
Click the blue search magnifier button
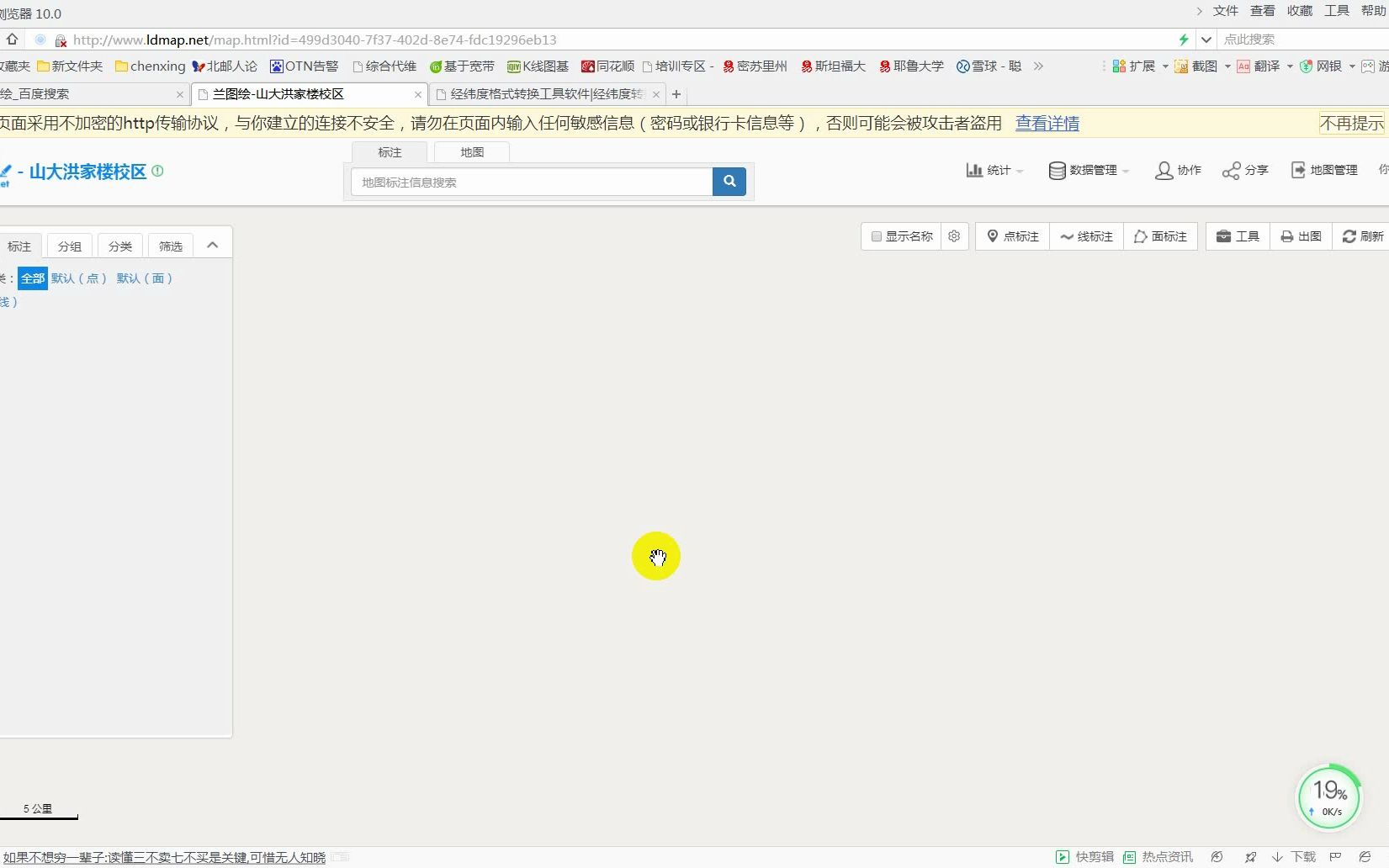pyautogui.click(x=729, y=182)
